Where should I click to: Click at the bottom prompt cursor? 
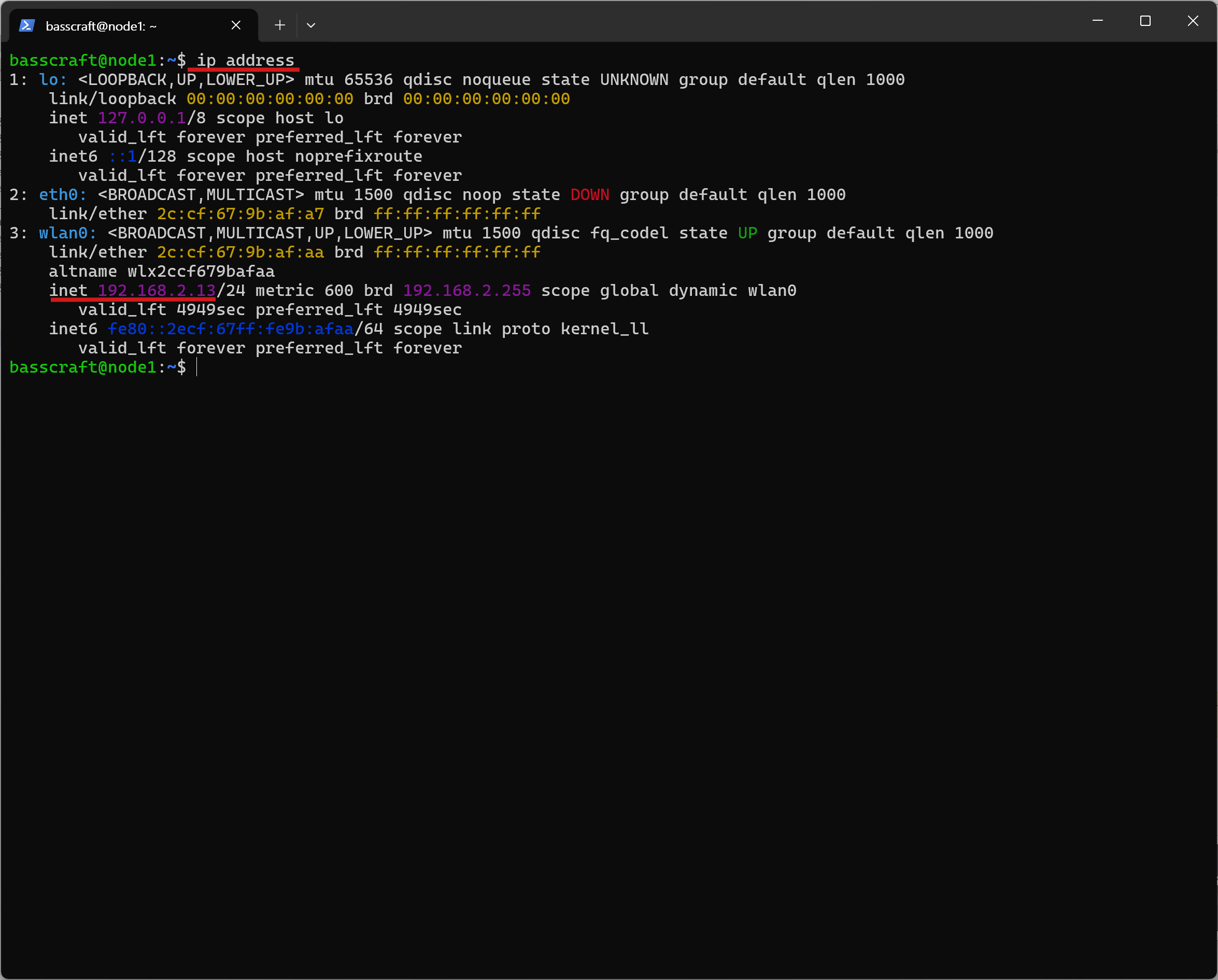197,367
